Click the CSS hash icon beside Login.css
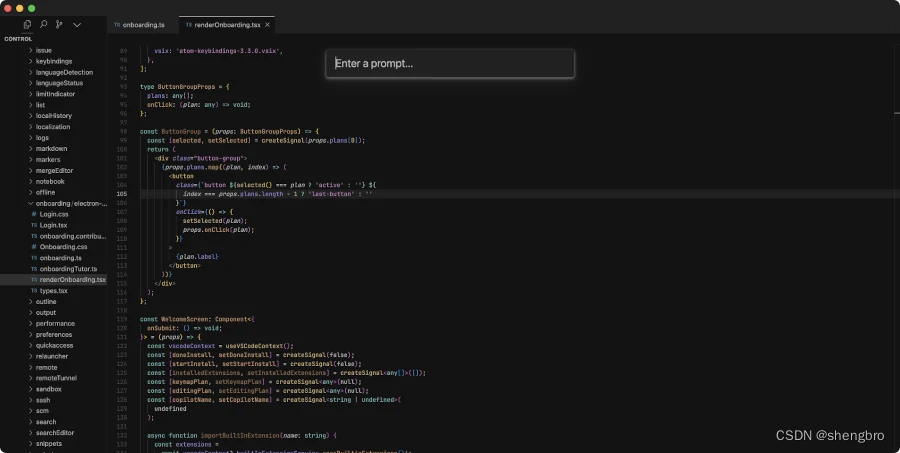900x453 pixels. click(x=34, y=214)
